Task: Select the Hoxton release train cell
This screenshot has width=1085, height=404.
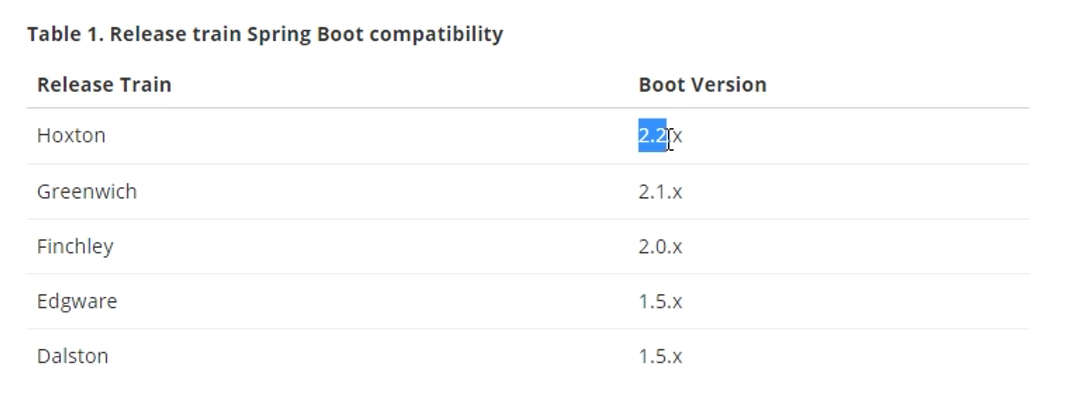Action: 71,136
